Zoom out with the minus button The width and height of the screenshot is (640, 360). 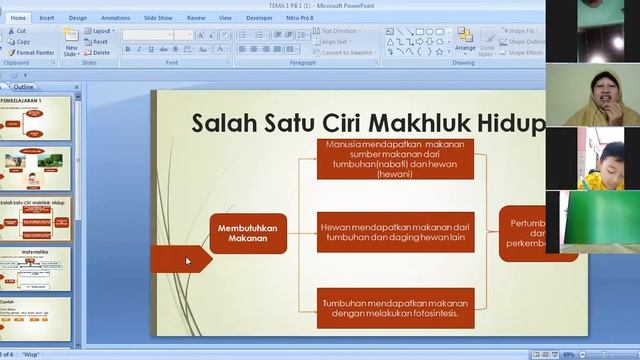(x=583, y=355)
